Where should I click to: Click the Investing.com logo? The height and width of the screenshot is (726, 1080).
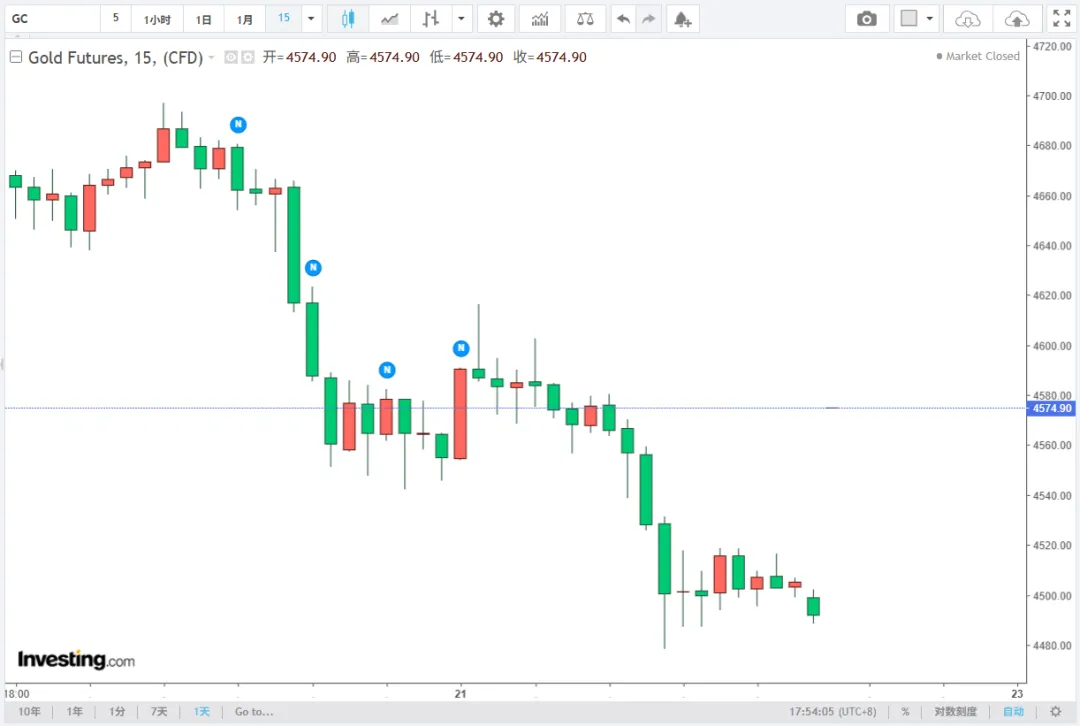point(76,660)
